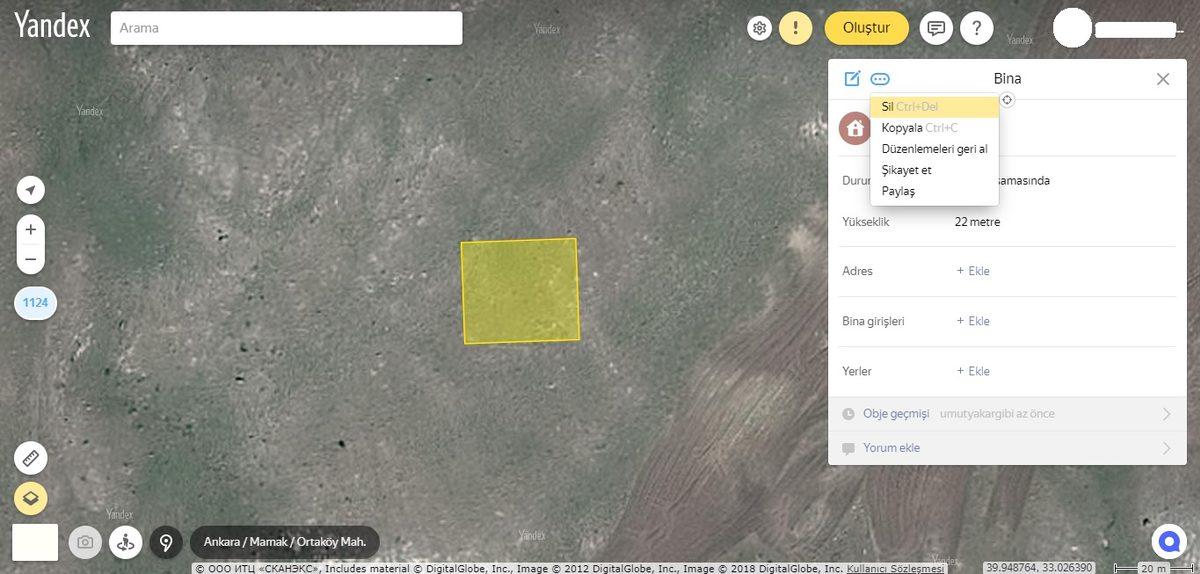Open the chat messages icon
Viewport: 1200px width, 574px height.
[x=936, y=28]
